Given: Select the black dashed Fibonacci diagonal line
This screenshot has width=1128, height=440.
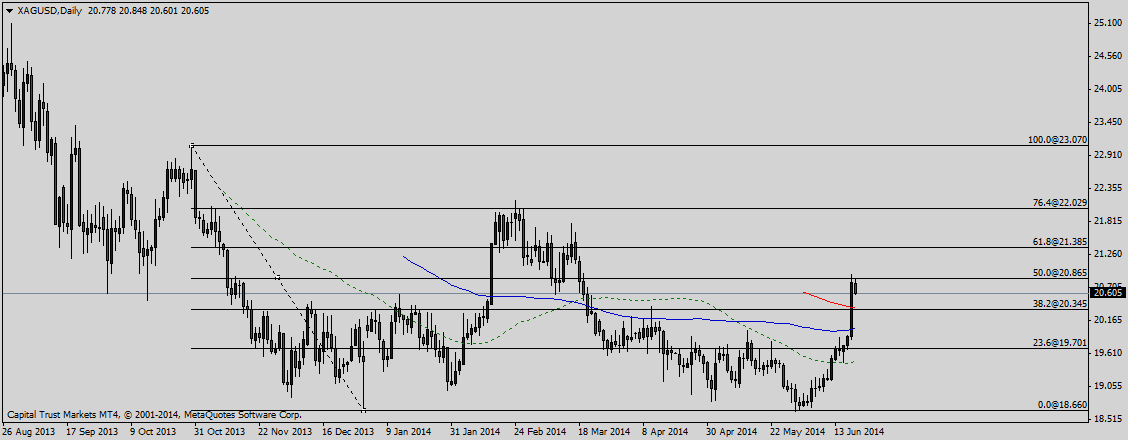Looking at the screenshot, I should (x=278, y=278).
